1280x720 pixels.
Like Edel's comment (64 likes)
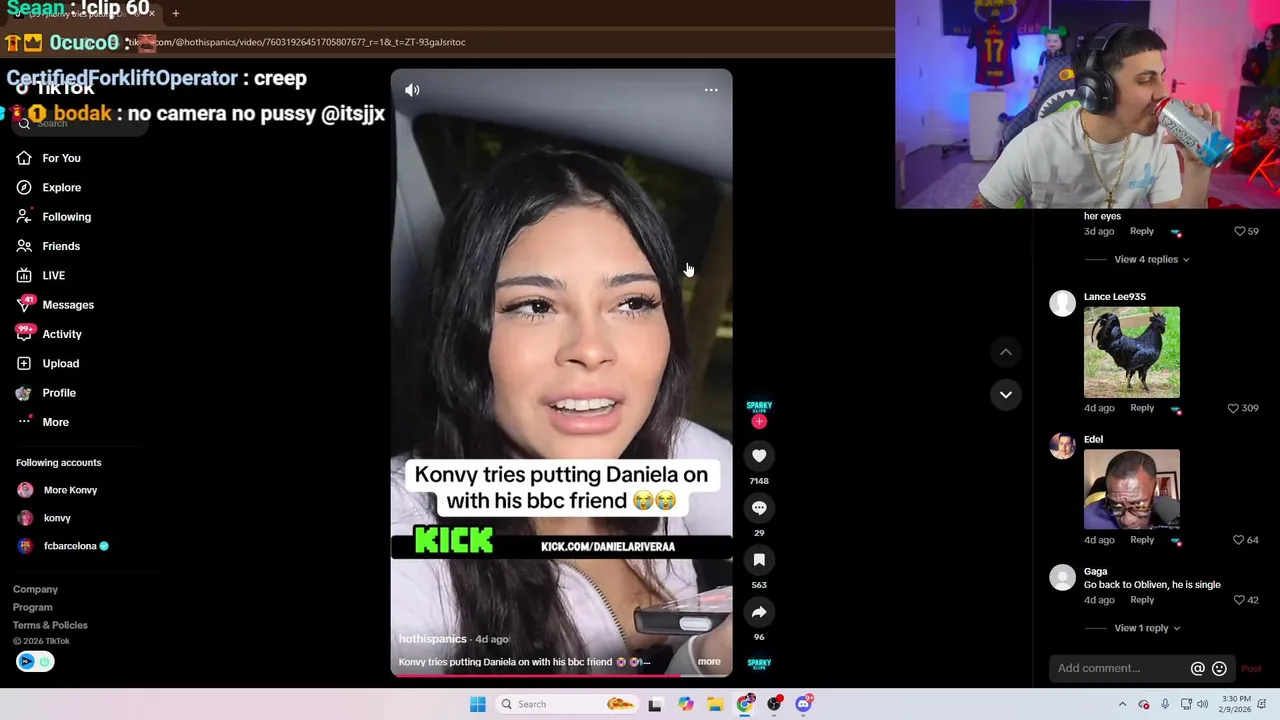coord(1239,540)
